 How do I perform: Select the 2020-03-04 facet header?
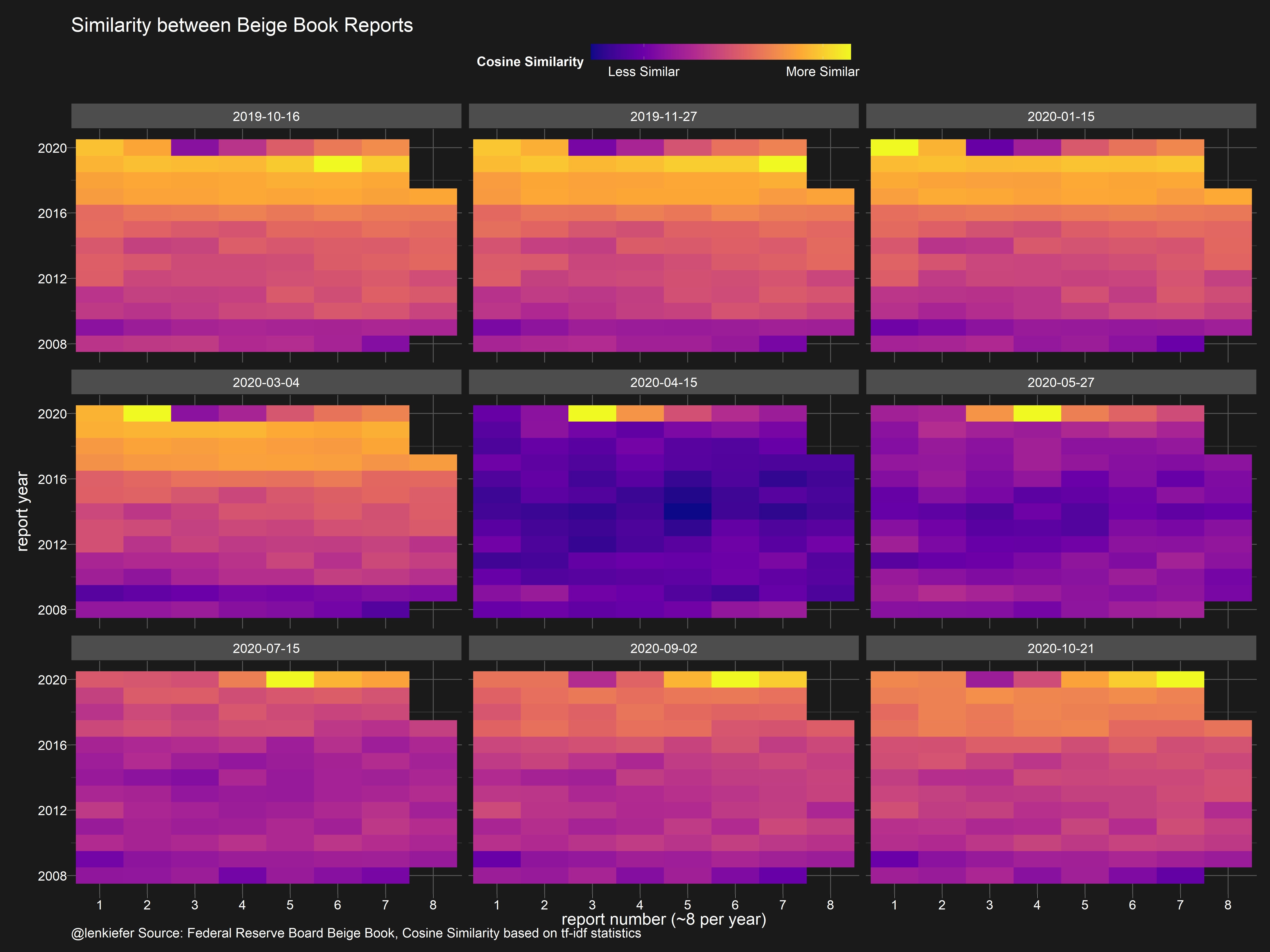point(266,382)
